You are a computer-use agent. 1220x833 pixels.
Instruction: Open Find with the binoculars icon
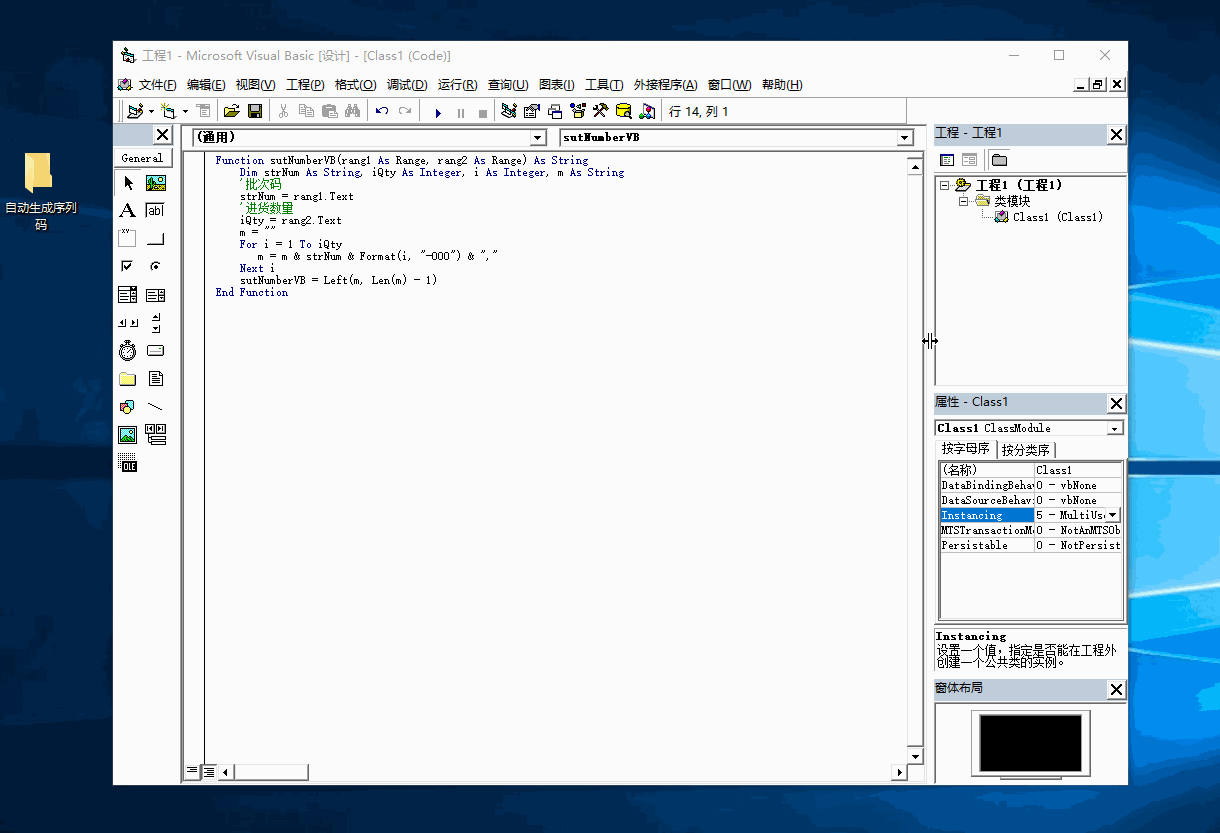pos(352,111)
